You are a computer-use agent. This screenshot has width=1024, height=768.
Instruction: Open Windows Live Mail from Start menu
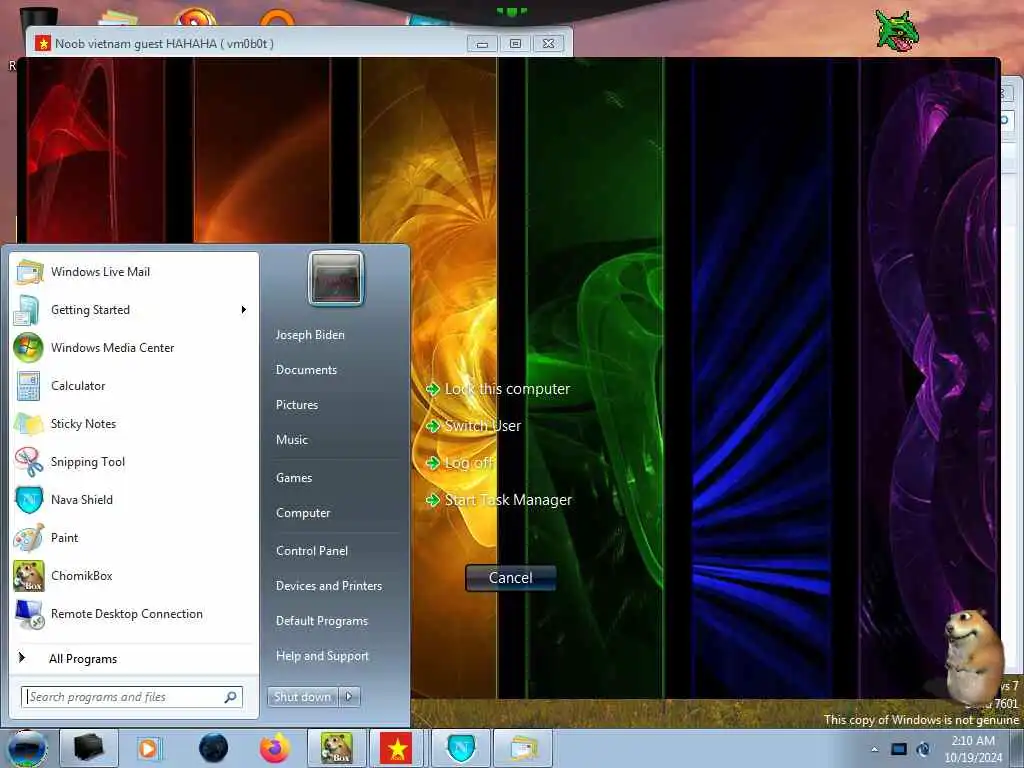pyautogui.click(x=134, y=272)
